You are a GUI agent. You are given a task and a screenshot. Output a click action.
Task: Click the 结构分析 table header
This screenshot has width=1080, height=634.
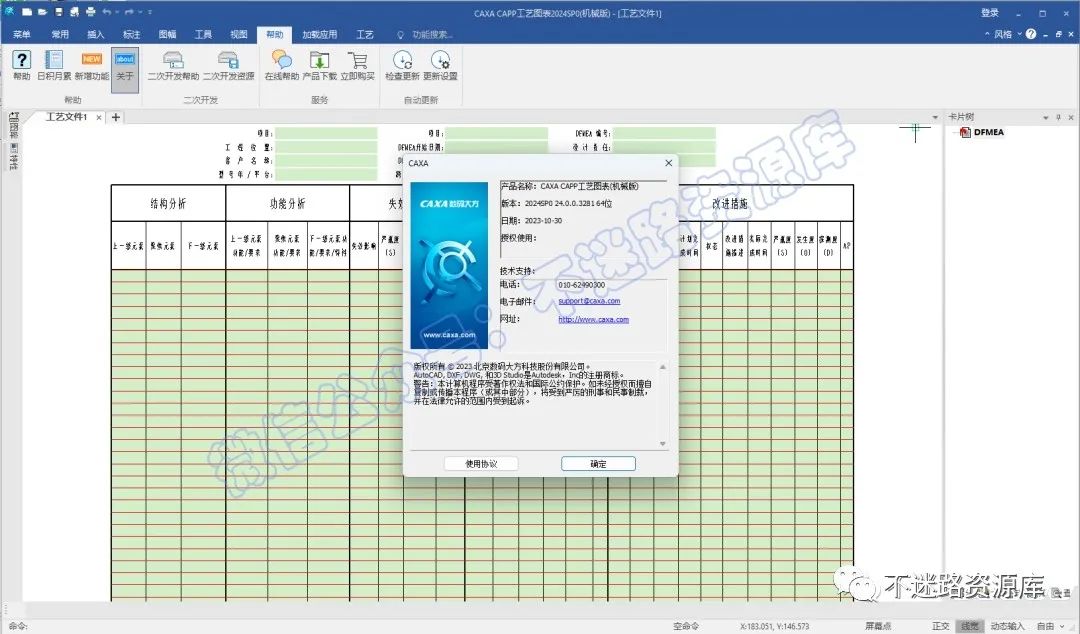168,203
